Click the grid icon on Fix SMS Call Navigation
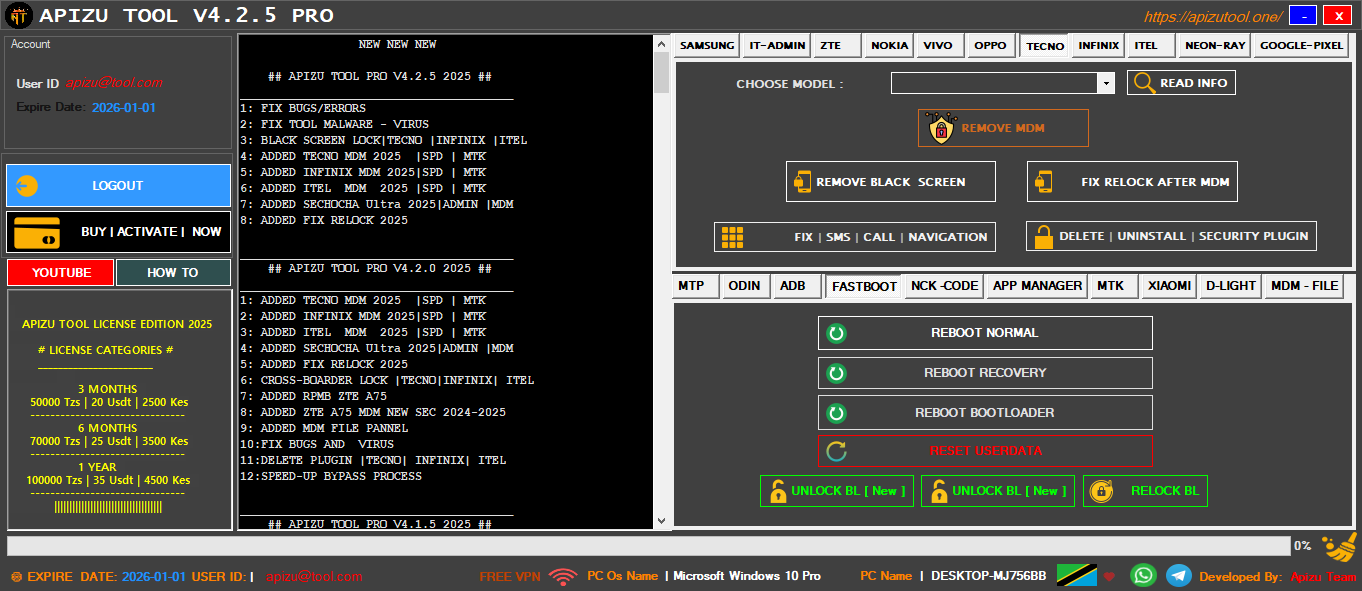This screenshot has height=591, width=1362. click(732, 237)
